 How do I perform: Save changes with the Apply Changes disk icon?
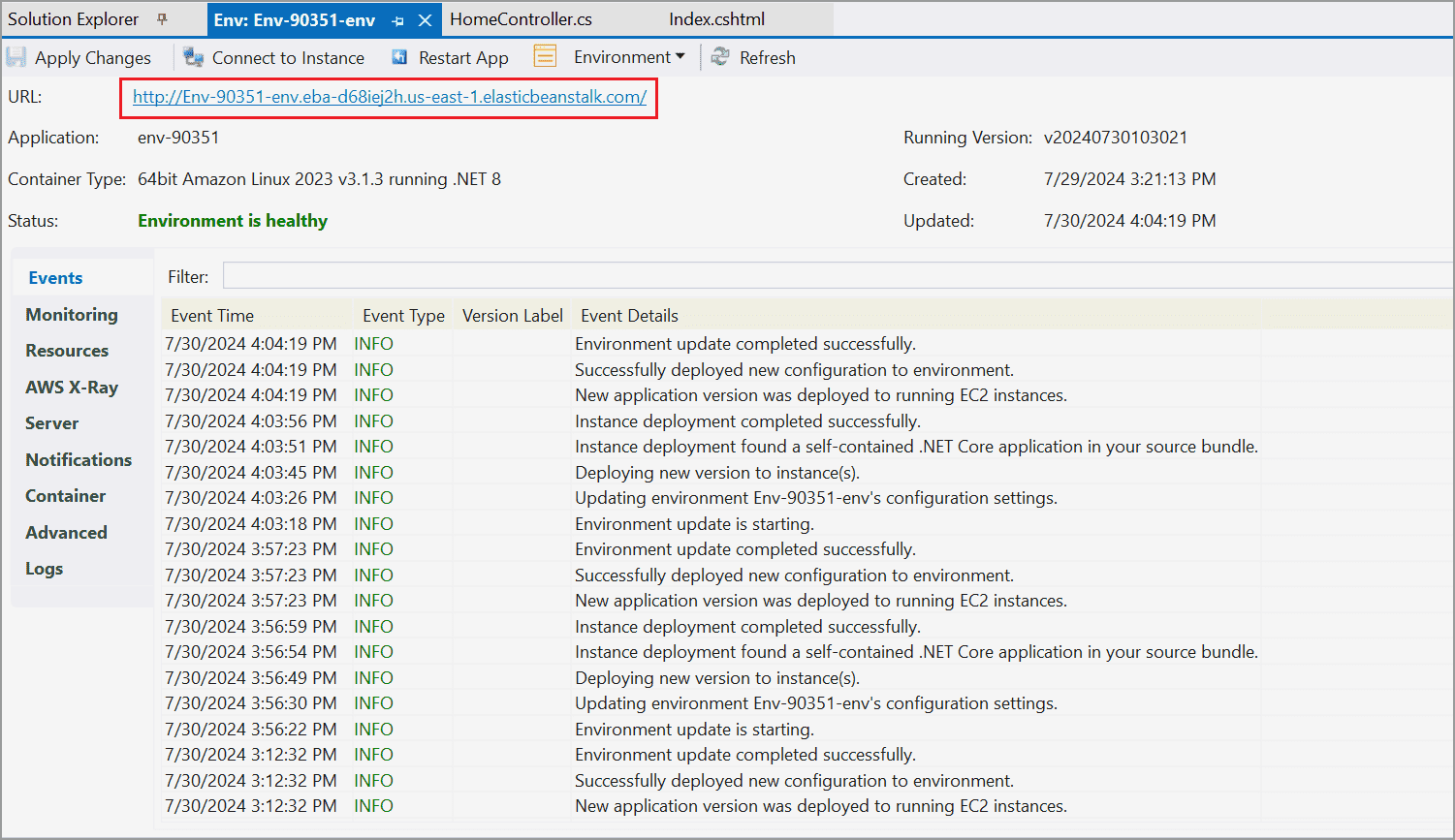[x=14, y=56]
